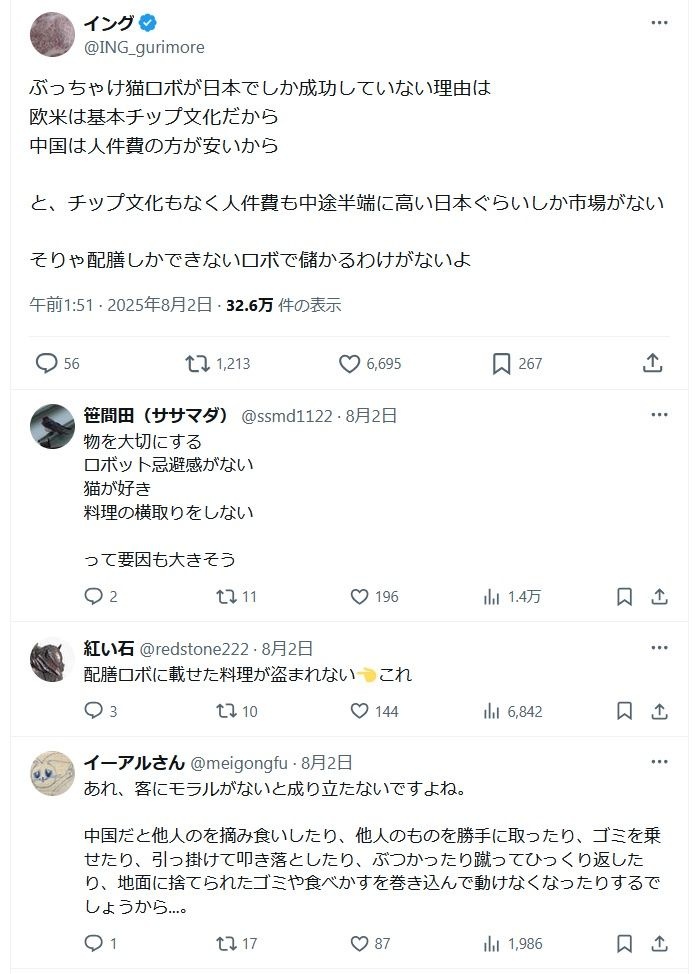The image size is (695, 974).
Task: Reply to ING's main post
Action: click(46, 364)
